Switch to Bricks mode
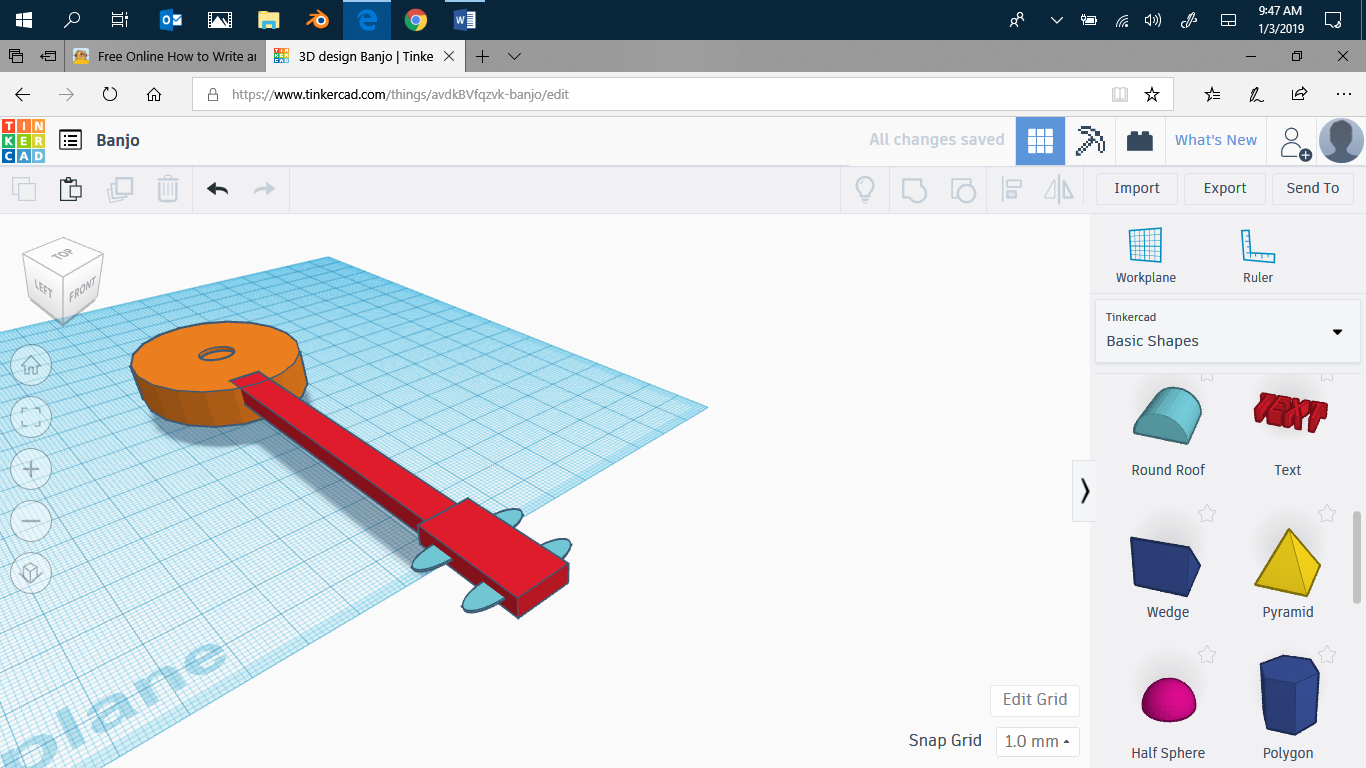The width and height of the screenshot is (1366, 768). (1139, 141)
